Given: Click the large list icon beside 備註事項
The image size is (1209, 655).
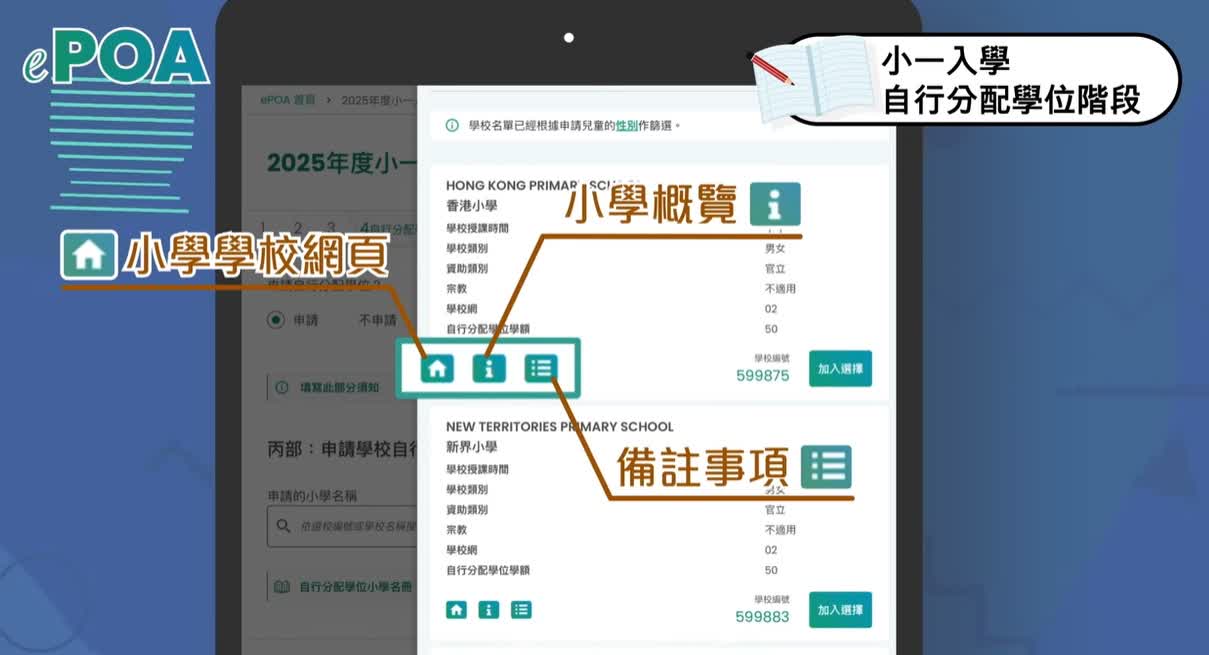Looking at the screenshot, I should (826, 467).
